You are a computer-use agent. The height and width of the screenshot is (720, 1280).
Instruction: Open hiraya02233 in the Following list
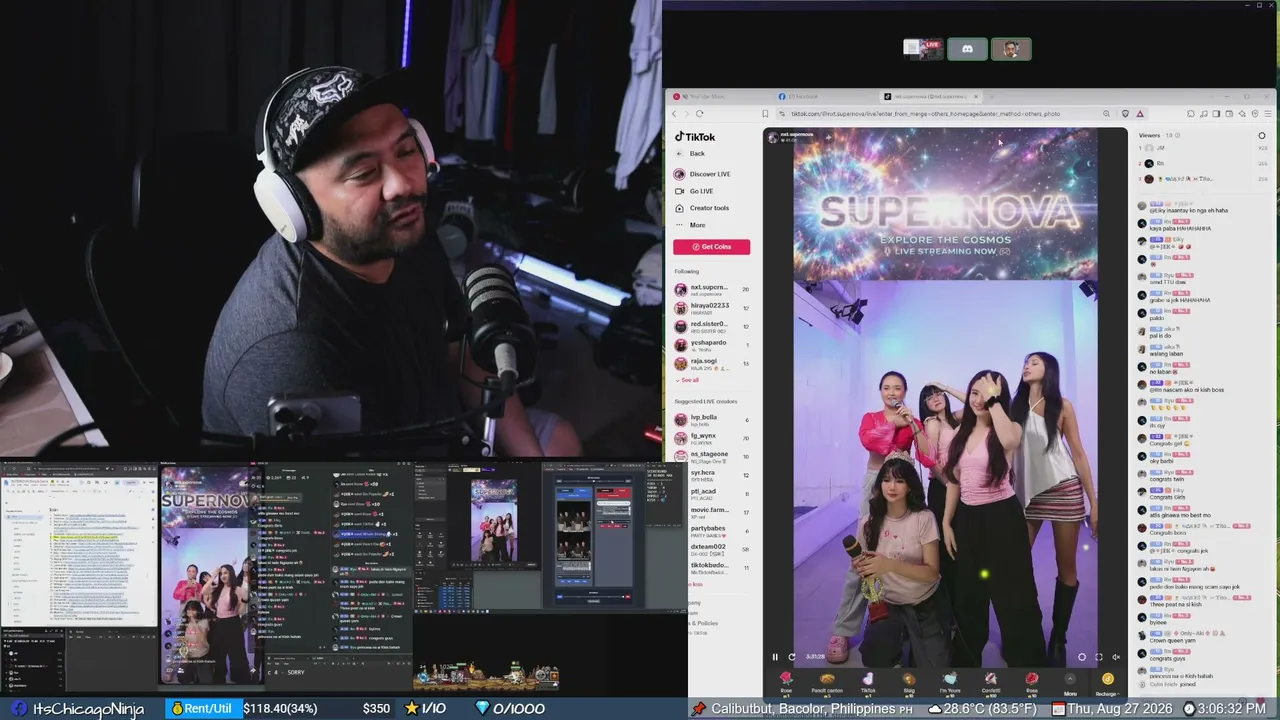(x=711, y=308)
